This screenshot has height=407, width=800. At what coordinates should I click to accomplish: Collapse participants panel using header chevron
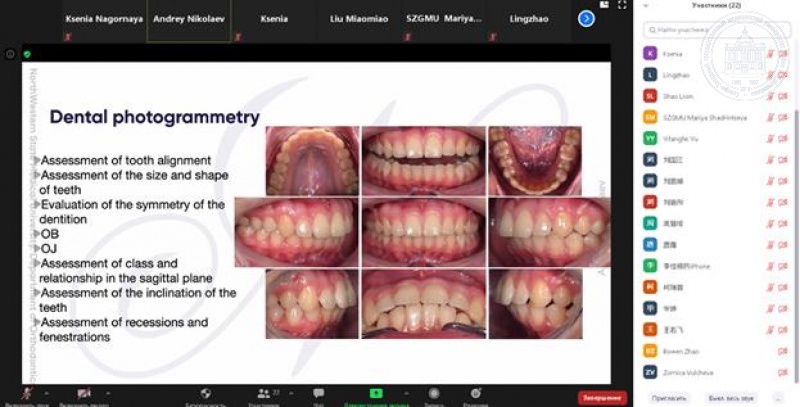coord(646,6)
